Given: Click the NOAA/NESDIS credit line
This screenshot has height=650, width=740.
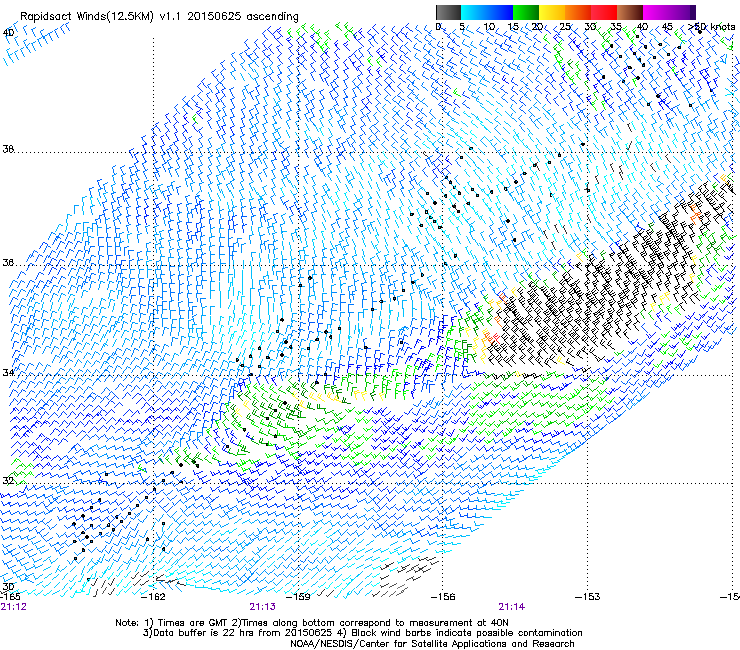Looking at the screenshot, I should [432, 644].
